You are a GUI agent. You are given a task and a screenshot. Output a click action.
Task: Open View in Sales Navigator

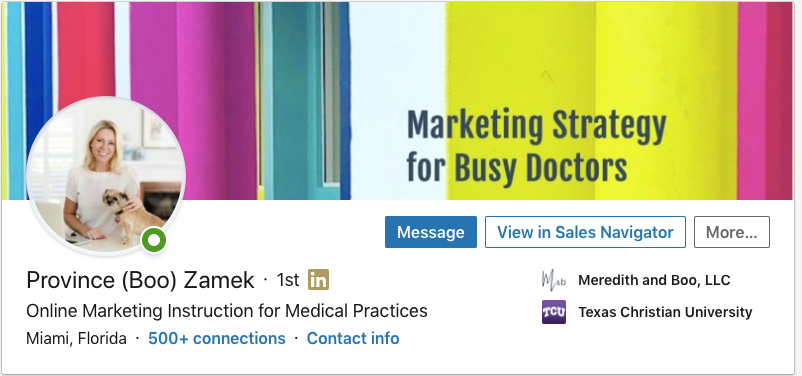click(585, 232)
